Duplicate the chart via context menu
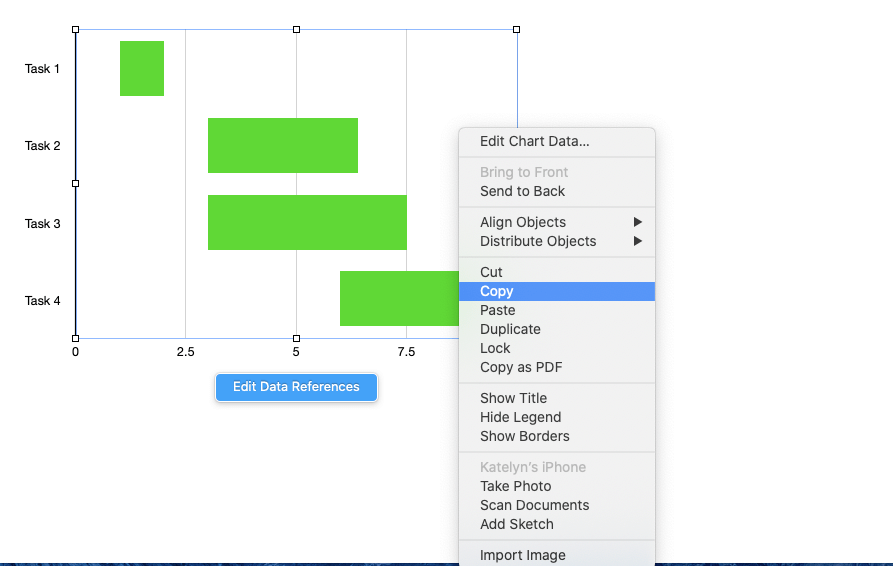Image resolution: width=893 pixels, height=566 pixels. click(x=510, y=329)
